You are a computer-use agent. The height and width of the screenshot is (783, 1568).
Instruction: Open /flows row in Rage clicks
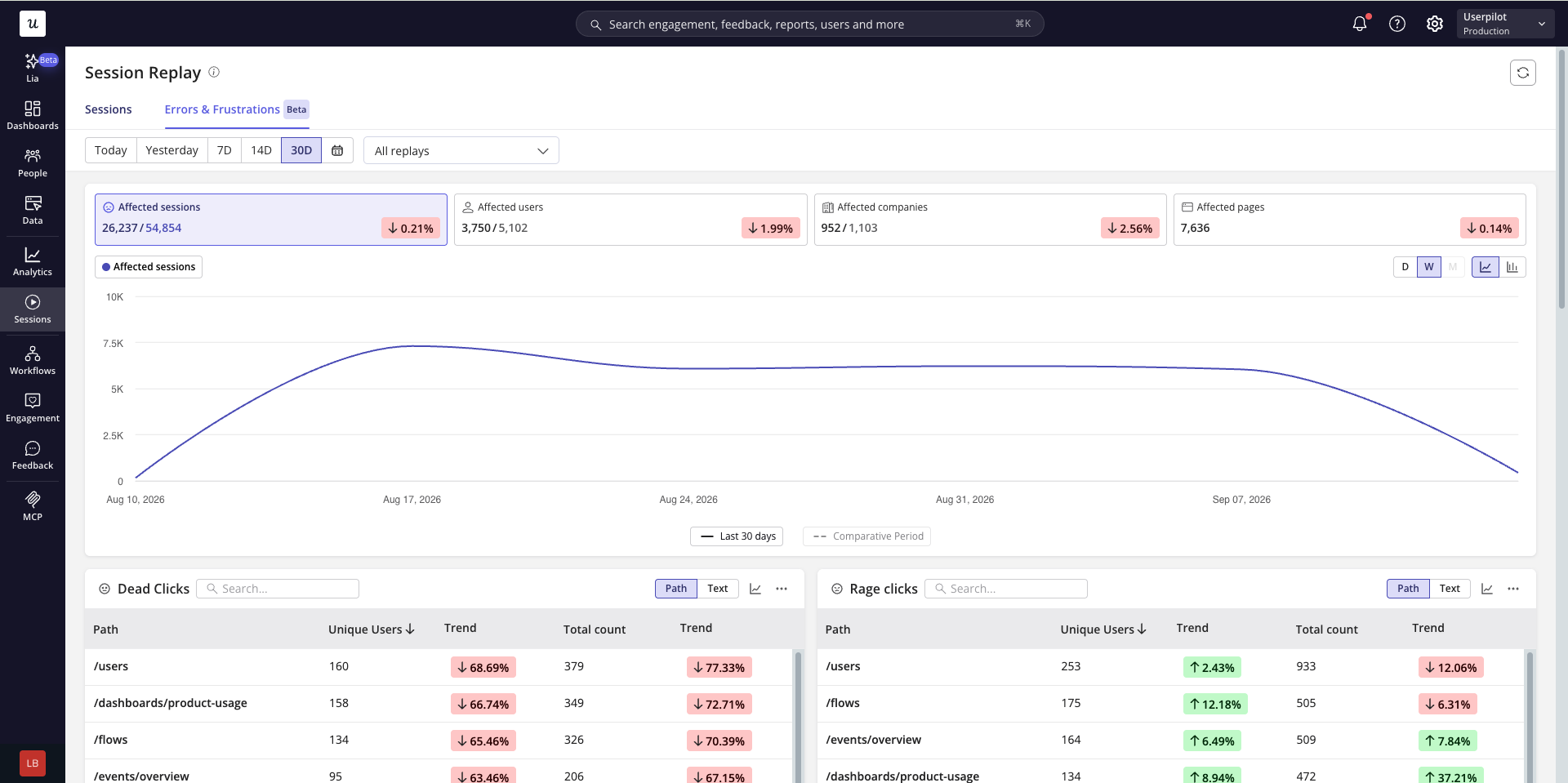coord(1170,704)
